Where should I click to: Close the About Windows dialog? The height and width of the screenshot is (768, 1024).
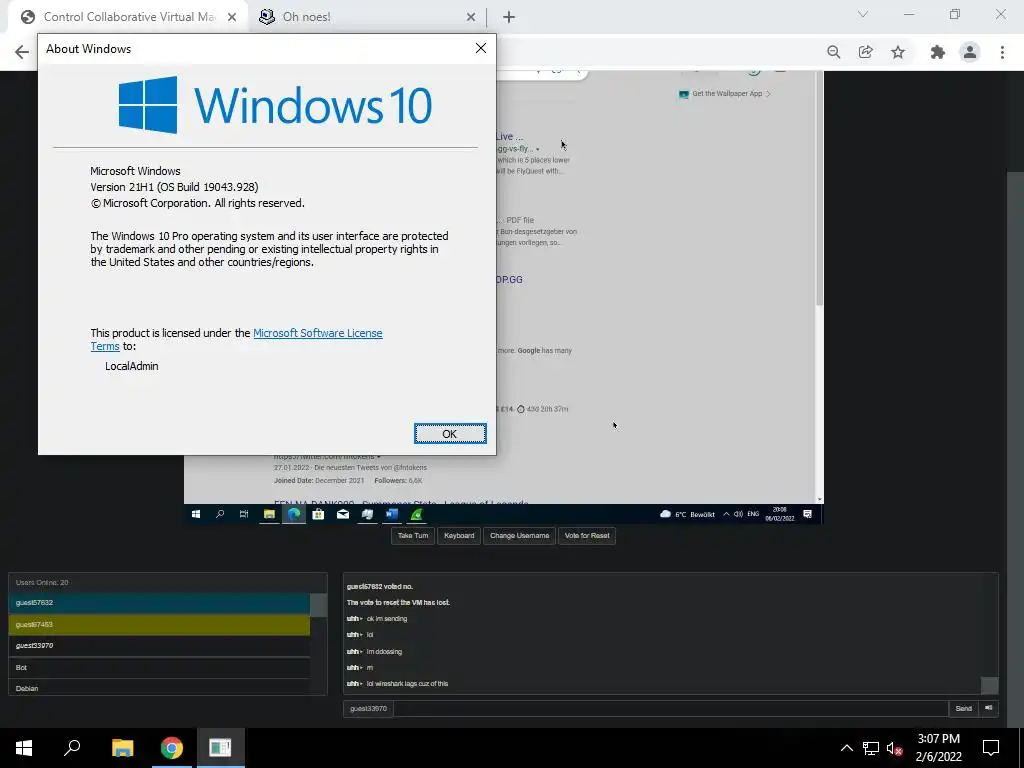pyautogui.click(x=481, y=48)
